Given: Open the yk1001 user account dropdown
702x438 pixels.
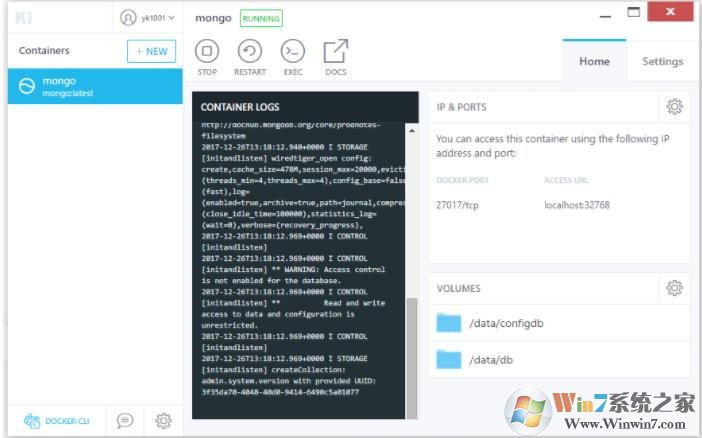Looking at the screenshot, I should coord(147,18).
